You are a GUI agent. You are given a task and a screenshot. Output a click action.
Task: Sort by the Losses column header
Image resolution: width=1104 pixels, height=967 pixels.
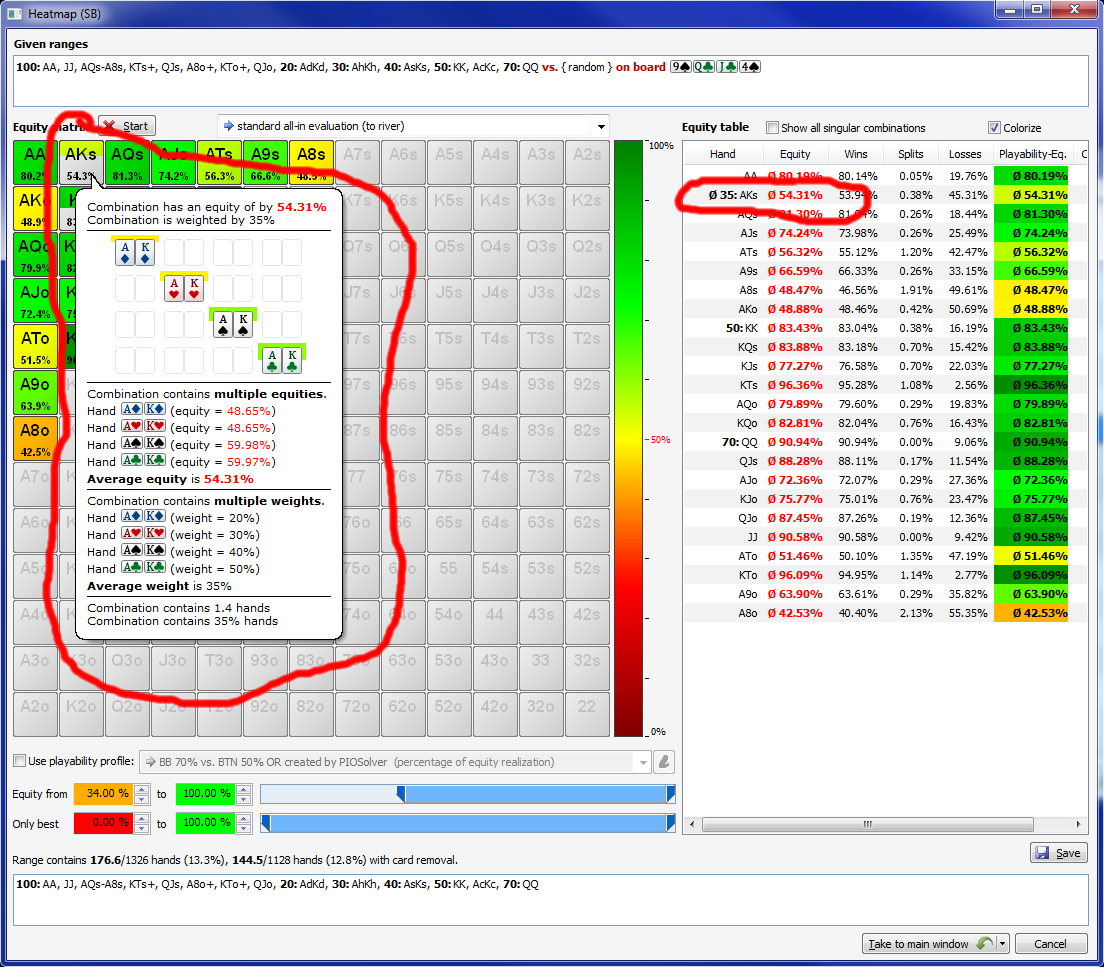(x=965, y=154)
